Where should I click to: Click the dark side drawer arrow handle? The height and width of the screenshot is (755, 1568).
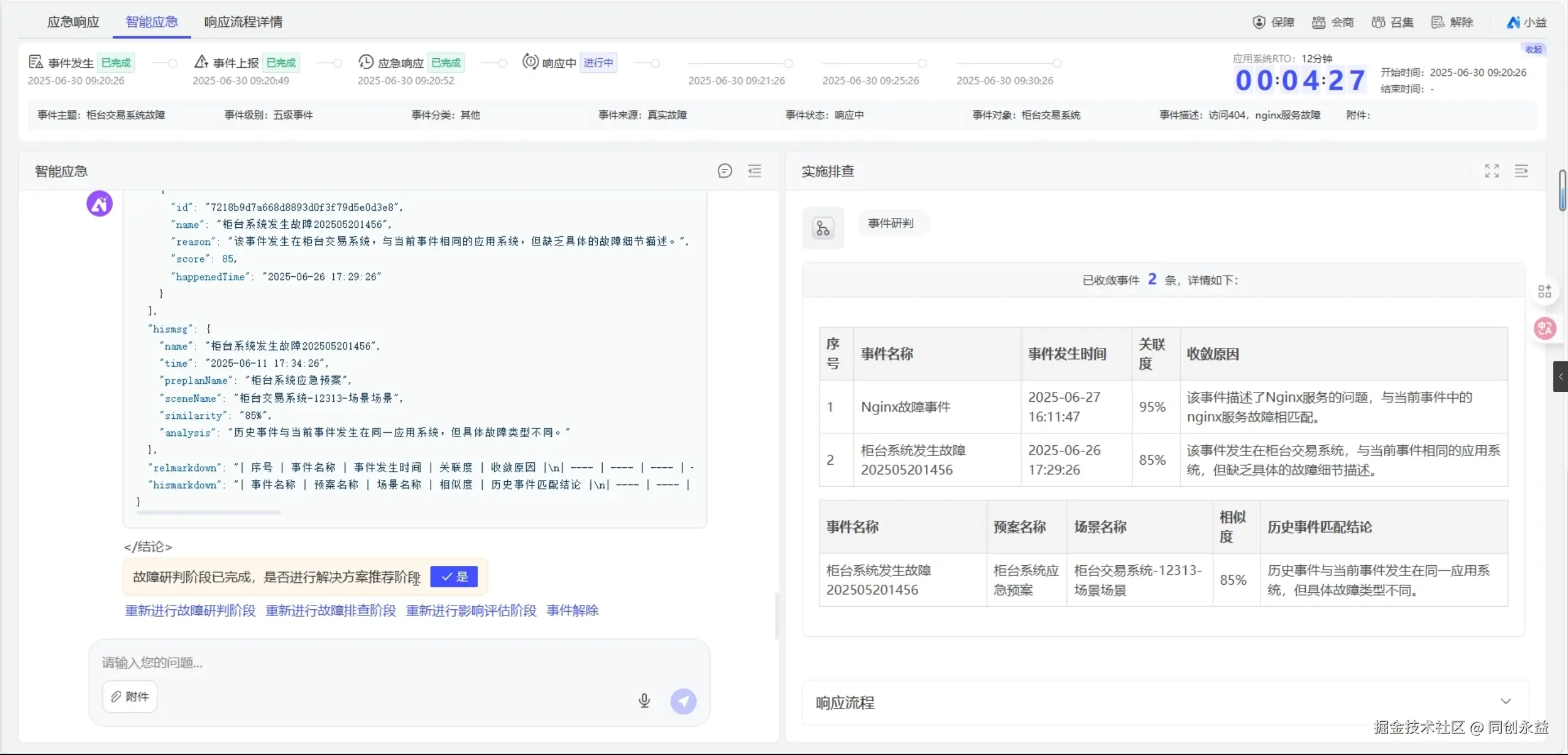(1560, 377)
